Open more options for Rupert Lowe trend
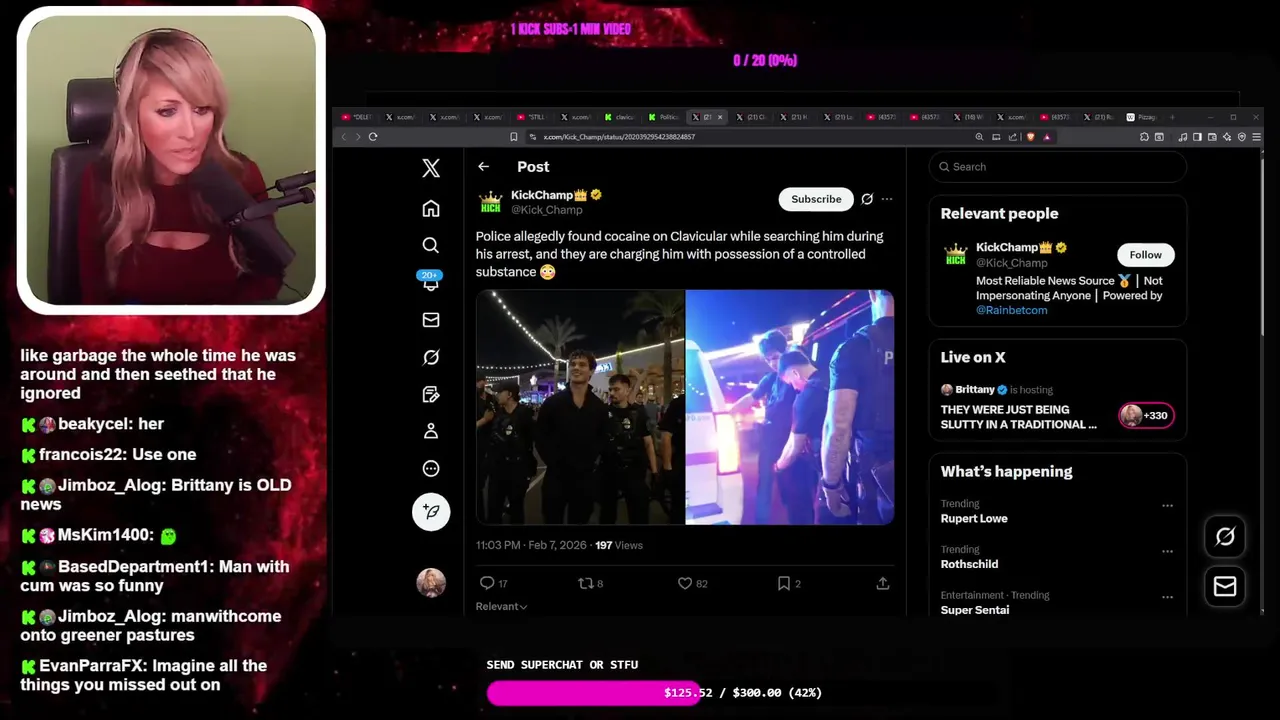Screen dimensions: 1280x720 click(1167, 506)
